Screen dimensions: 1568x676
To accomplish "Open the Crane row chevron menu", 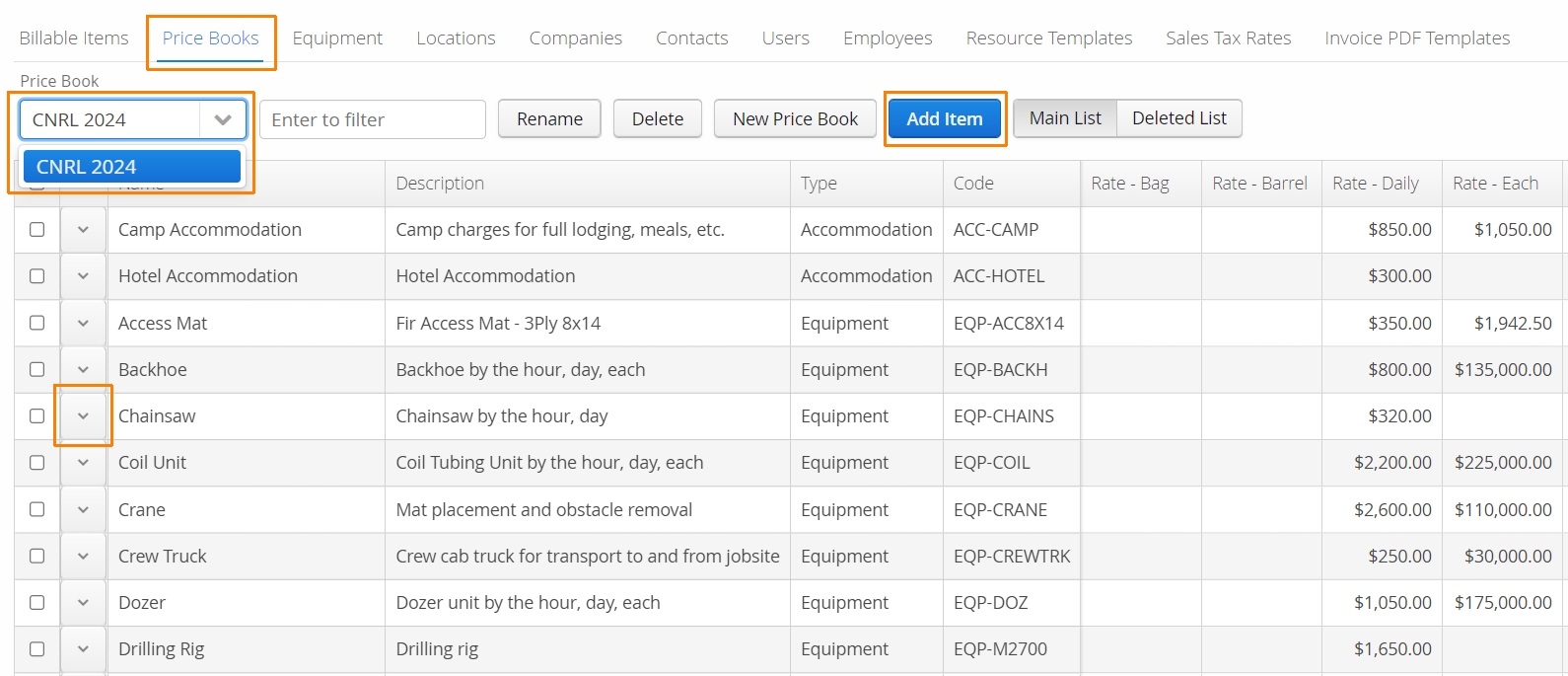I will (x=83, y=509).
